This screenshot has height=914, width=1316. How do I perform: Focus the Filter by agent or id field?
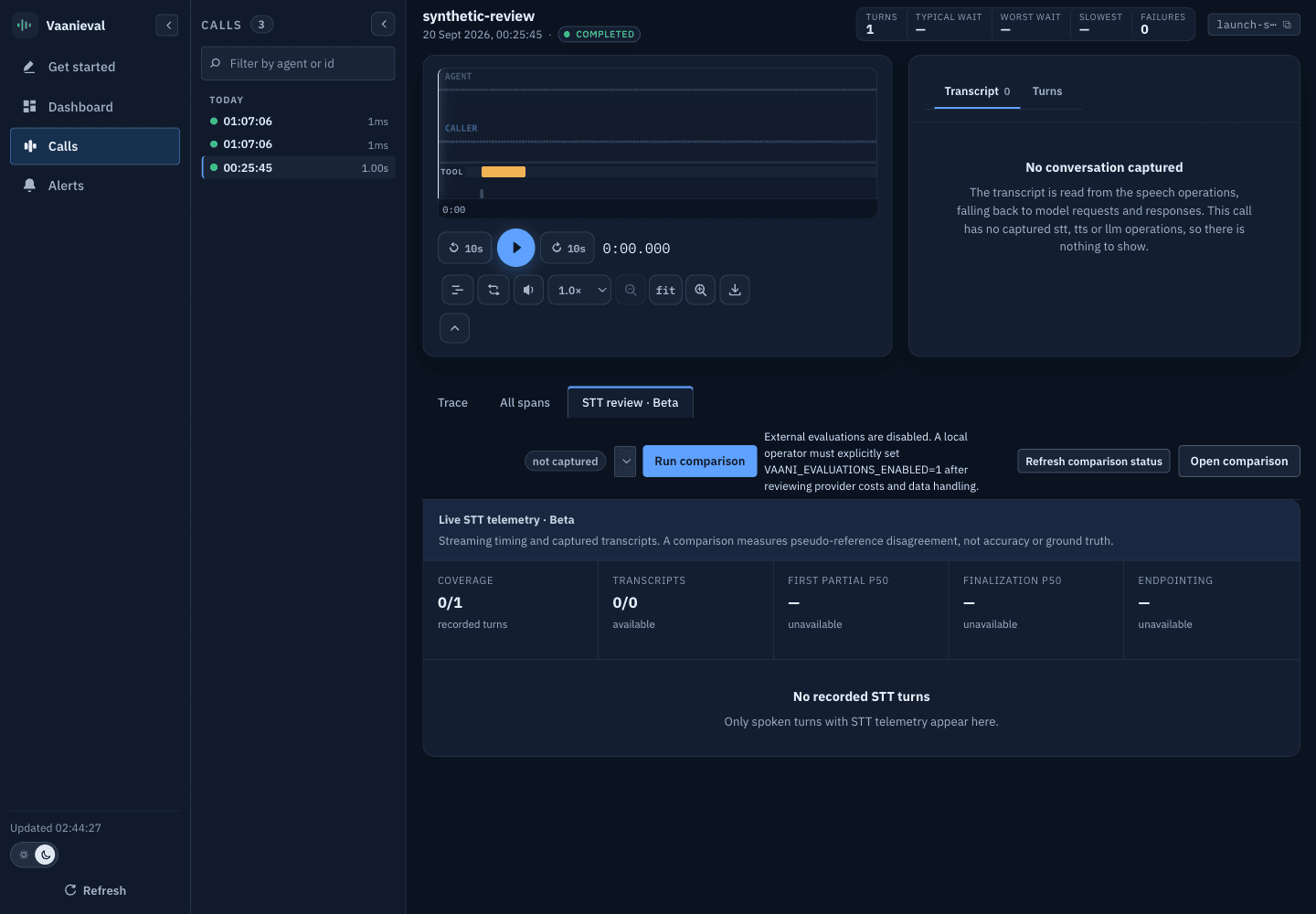coord(298,63)
